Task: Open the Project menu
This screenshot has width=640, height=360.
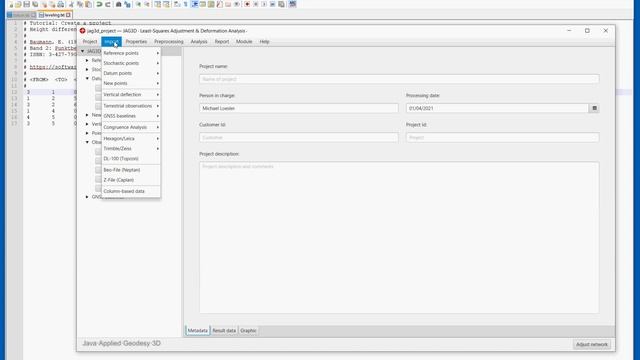Action: 90,42
